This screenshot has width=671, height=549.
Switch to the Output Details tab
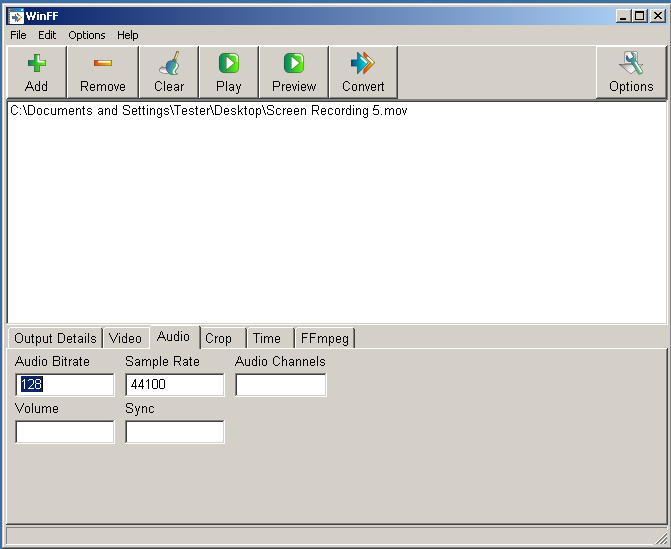[55, 338]
